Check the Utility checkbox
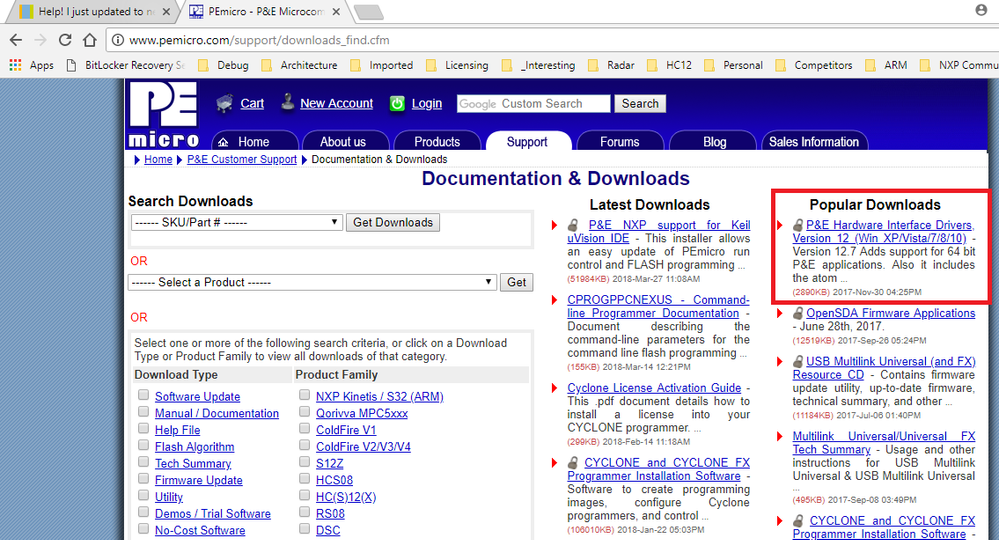 point(143,495)
